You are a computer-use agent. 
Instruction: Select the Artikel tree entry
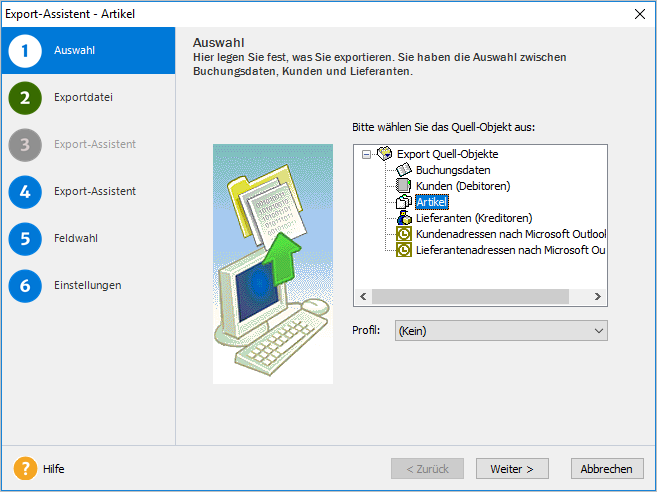432,202
